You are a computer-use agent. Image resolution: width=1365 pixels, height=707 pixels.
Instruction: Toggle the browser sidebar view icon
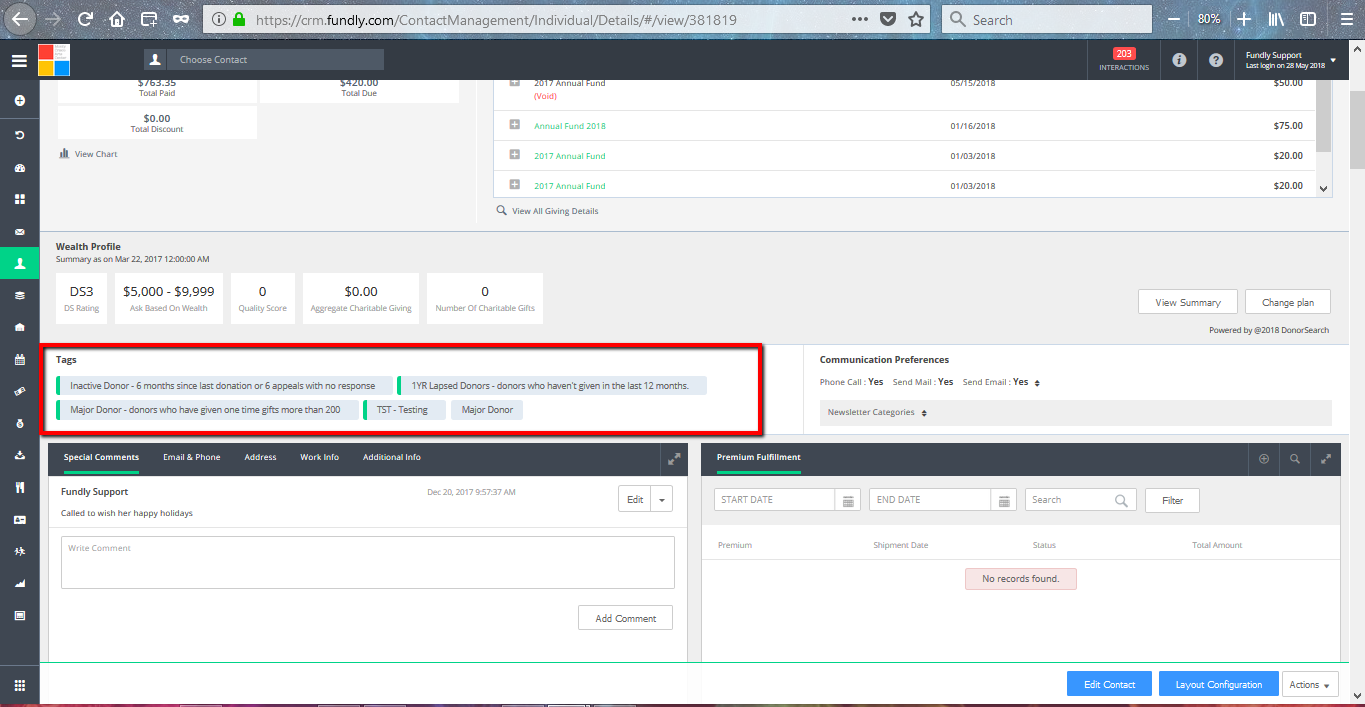click(1307, 19)
